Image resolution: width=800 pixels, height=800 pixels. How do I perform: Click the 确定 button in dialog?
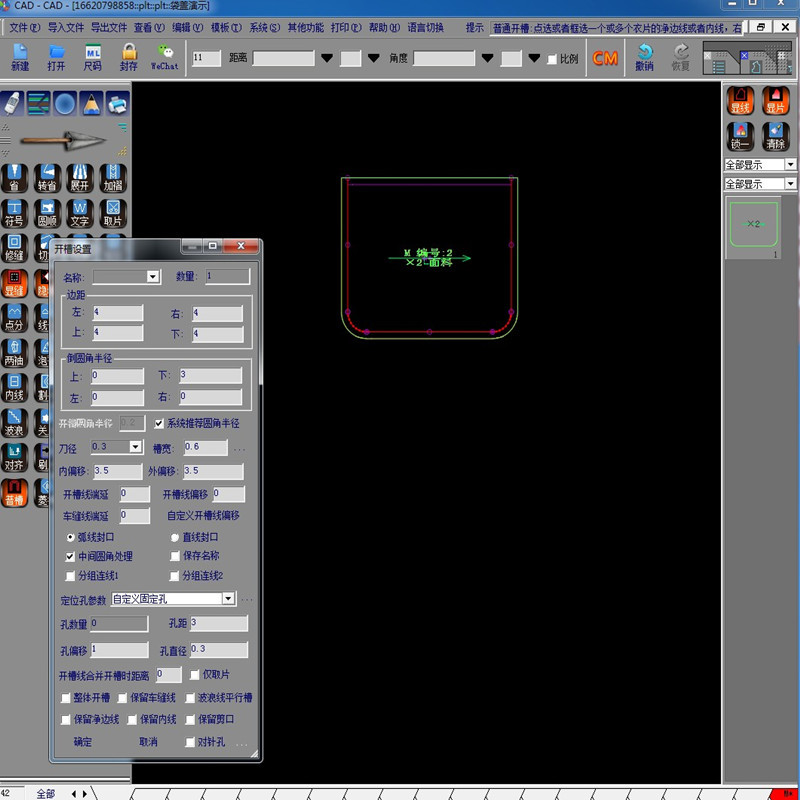tap(82, 742)
